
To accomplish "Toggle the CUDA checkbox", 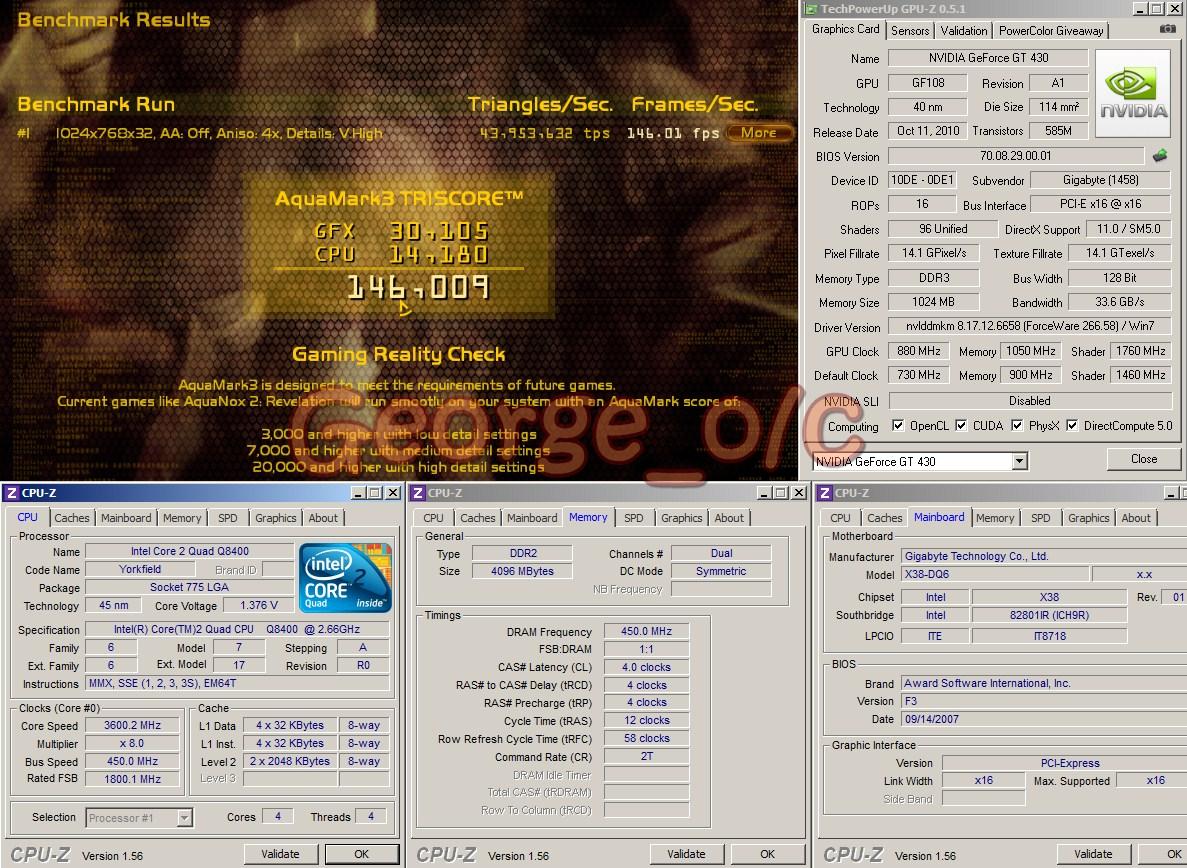I will click(x=961, y=425).
